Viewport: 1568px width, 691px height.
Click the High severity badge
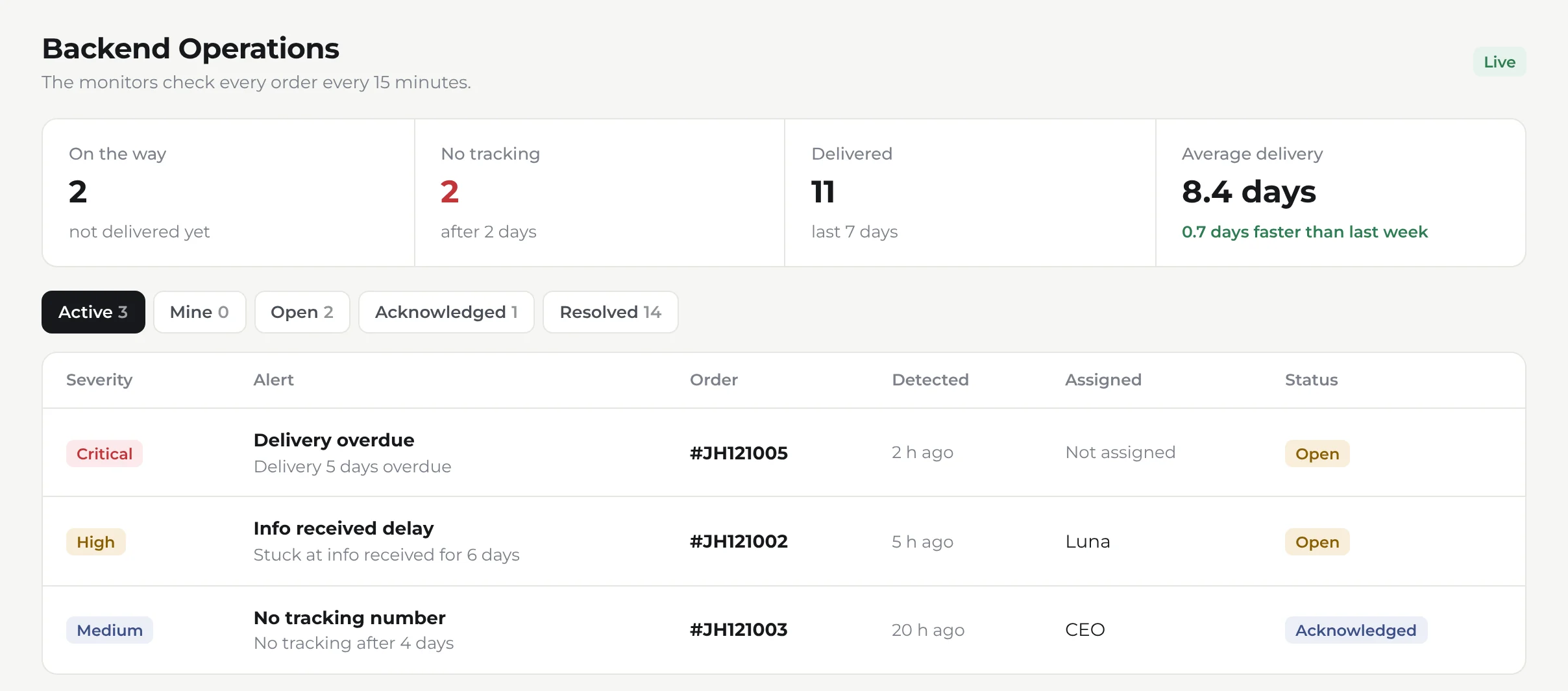click(x=96, y=542)
